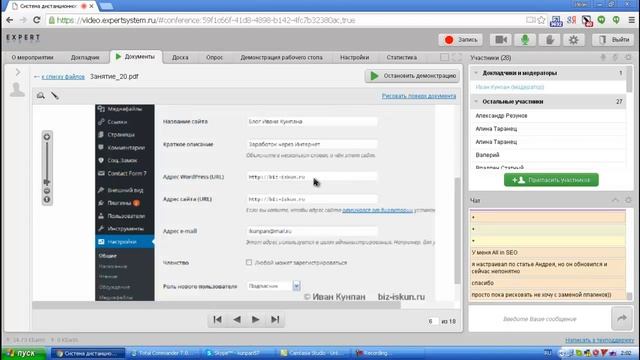Open the О мероприятии tab
This screenshot has height=360, width=640.
click(32, 58)
